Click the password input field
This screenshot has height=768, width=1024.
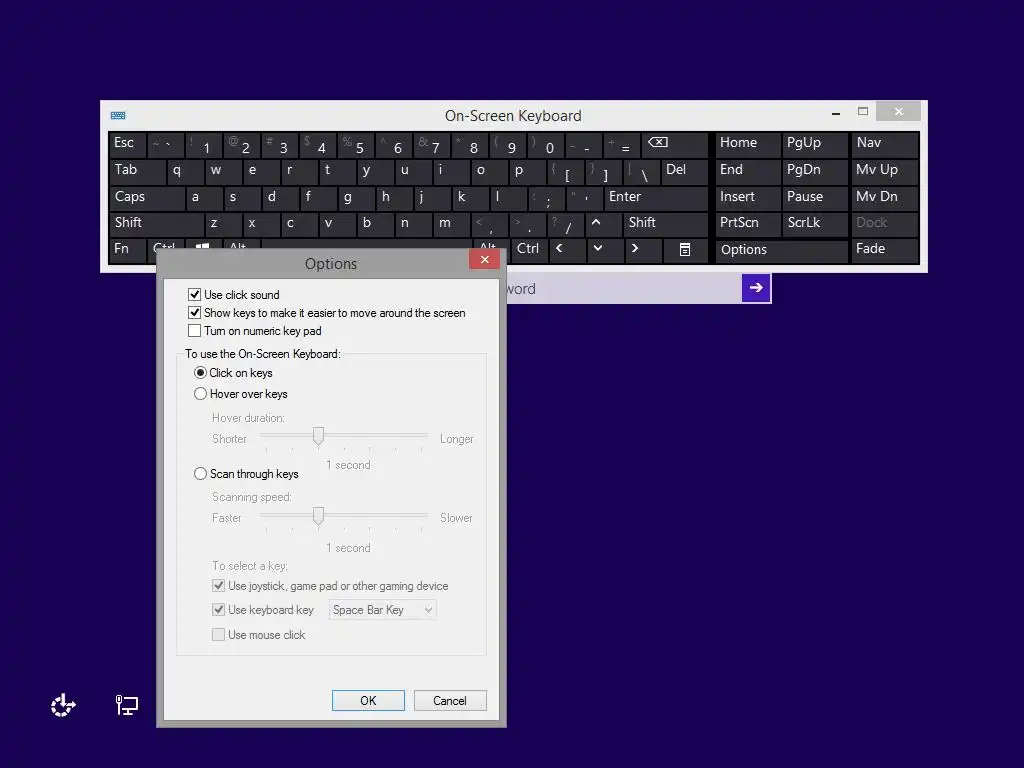tap(624, 288)
